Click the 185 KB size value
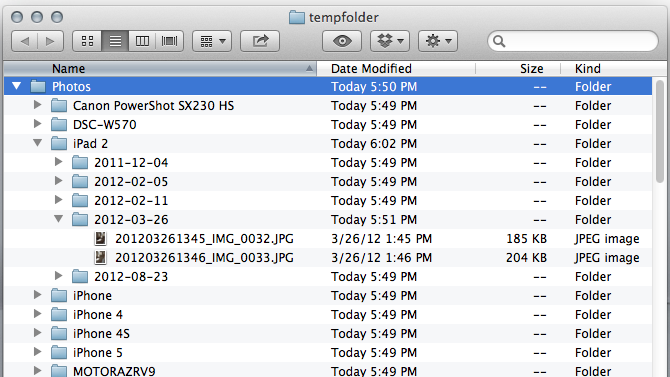Image resolution: width=670 pixels, height=377 pixels. point(526,239)
